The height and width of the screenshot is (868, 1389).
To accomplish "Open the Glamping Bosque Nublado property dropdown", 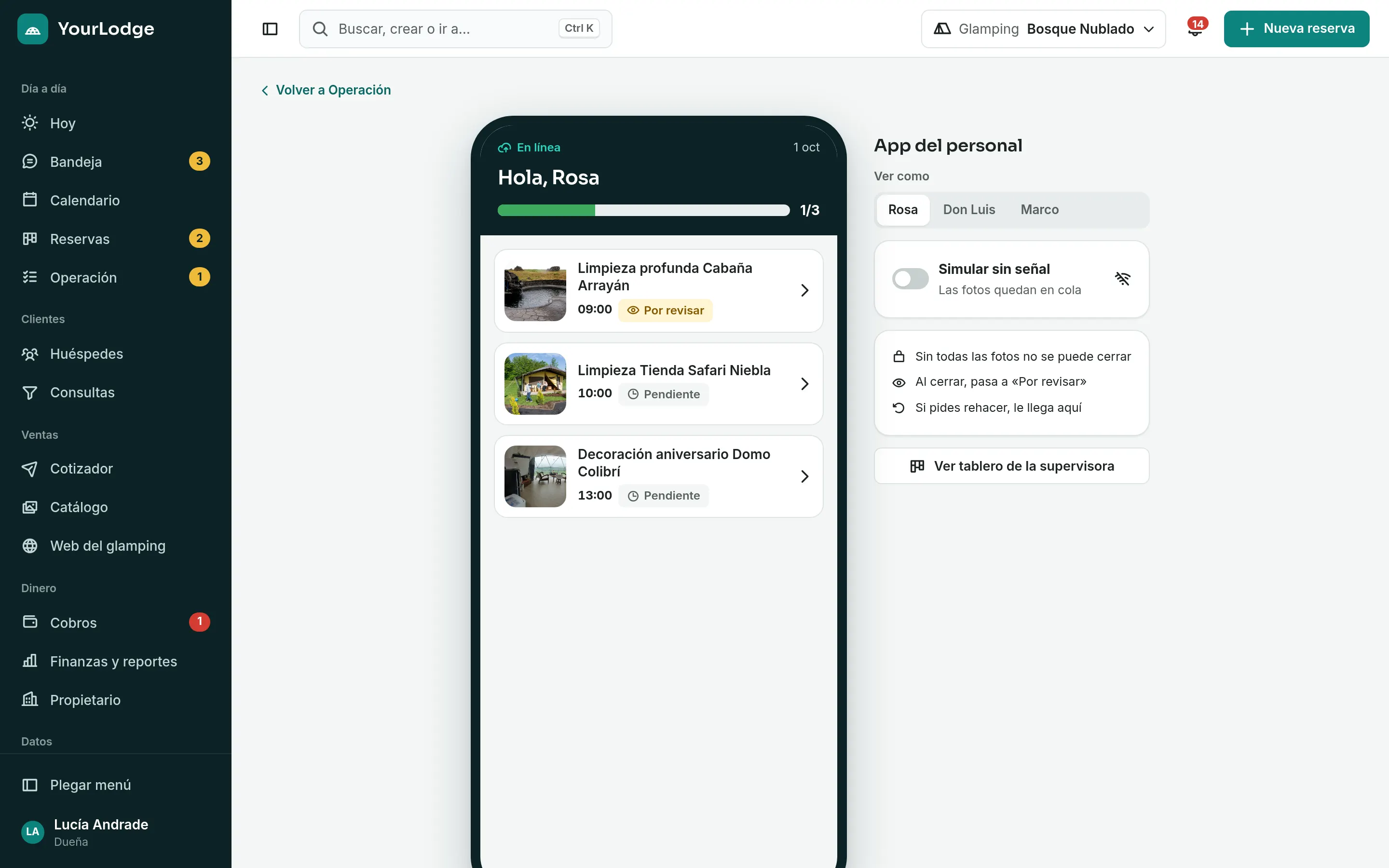I will click(x=1043, y=29).
